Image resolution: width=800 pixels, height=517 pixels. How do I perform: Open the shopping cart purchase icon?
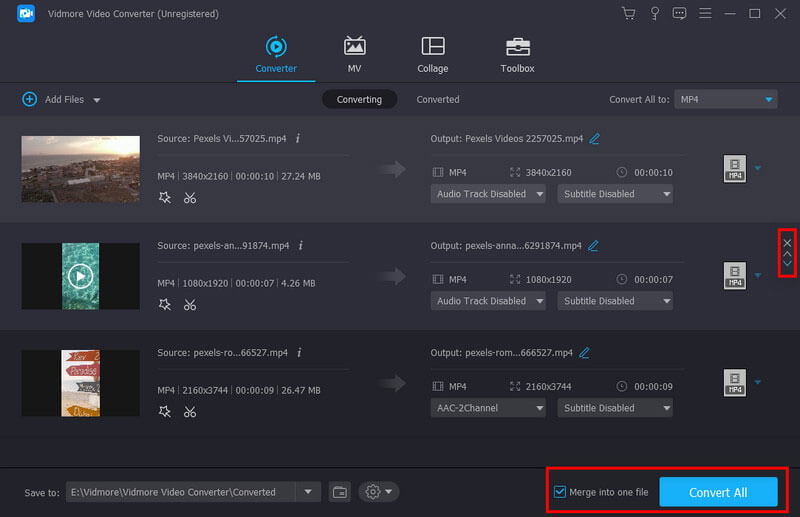628,14
